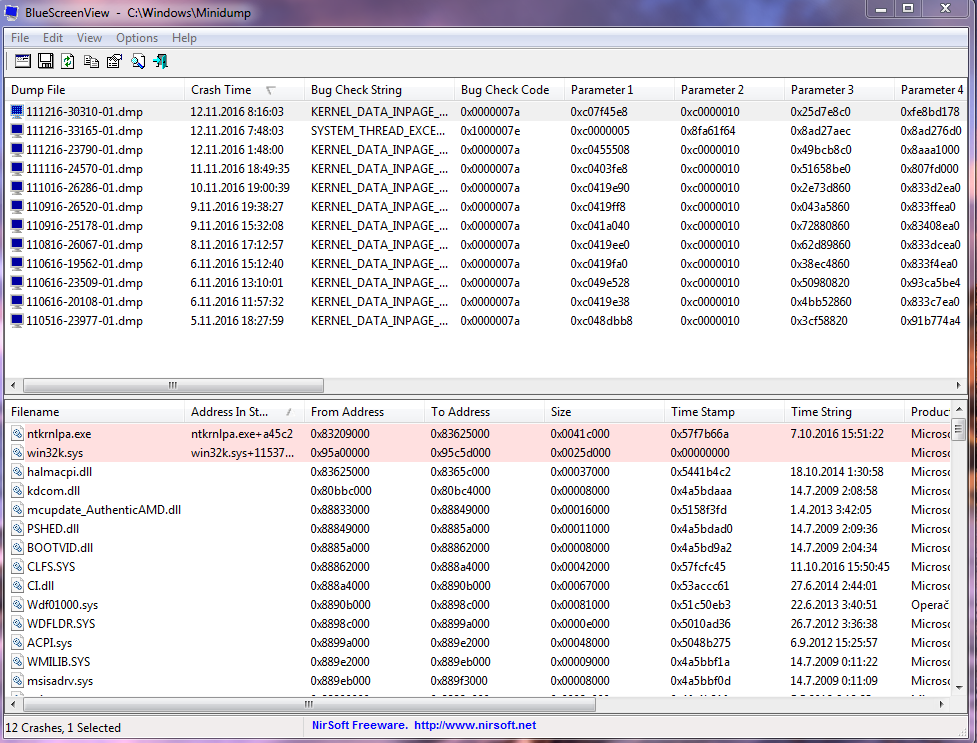Click the BlueScreenView title bar app icon
The image size is (977, 743).
pos(11,12)
